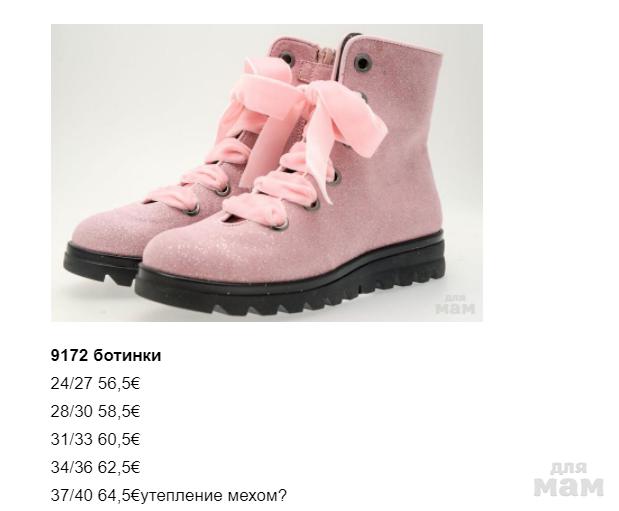Click the price line 28/30 58,5€
Viewport: 619px width, 511px height.
click(x=95, y=411)
